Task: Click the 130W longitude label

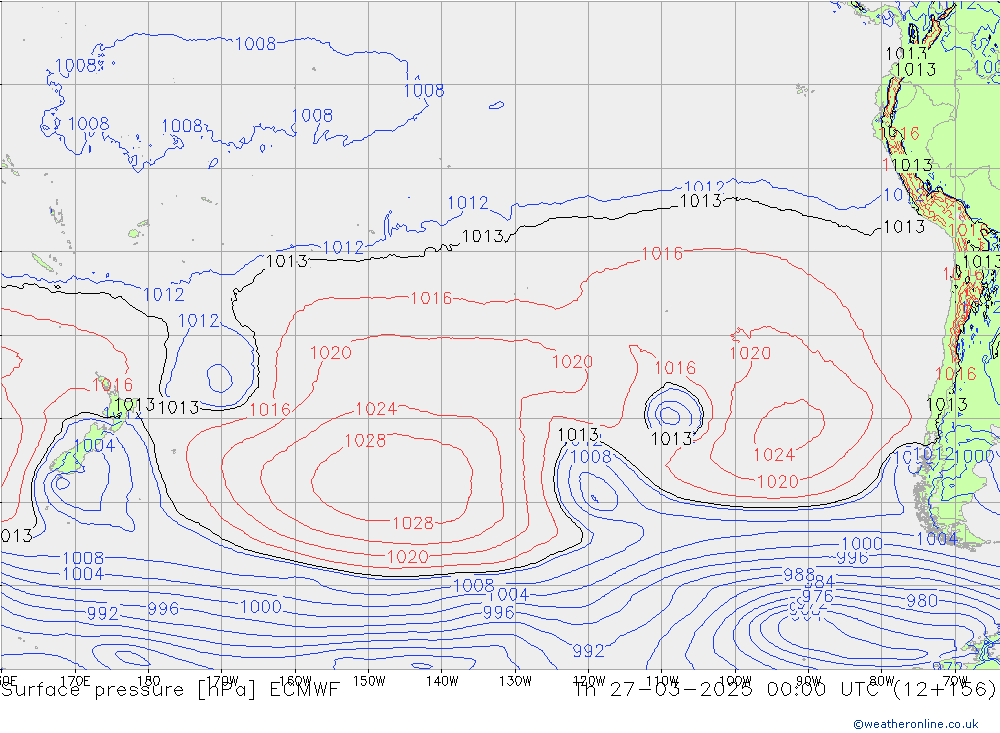Action: [x=515, y=681]
